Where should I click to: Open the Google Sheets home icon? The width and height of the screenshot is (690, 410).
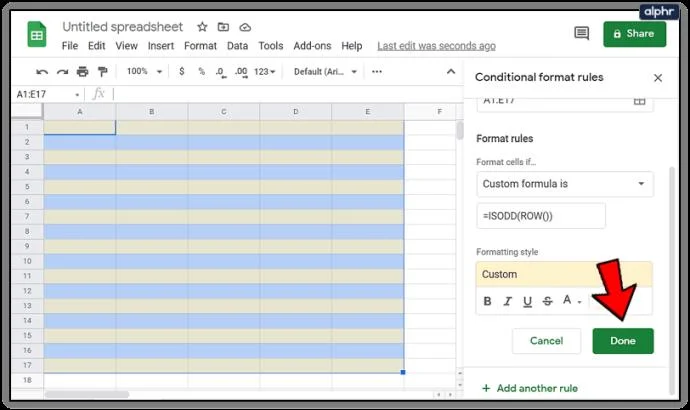[37, 34]
